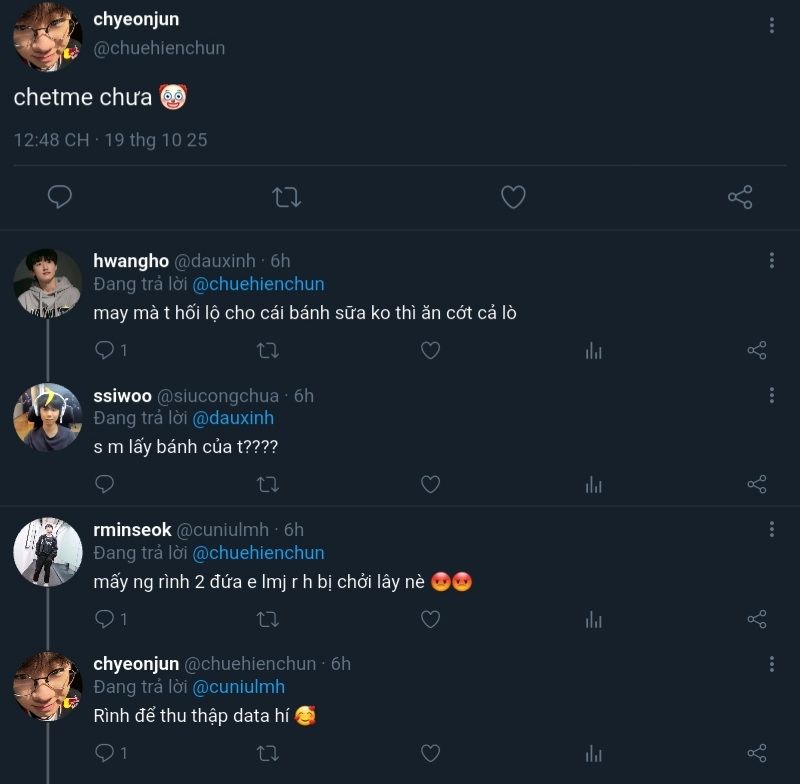800x784 pixels.
Task: Reply to rminseok's tweet
Action: click(x=105, y=619)
